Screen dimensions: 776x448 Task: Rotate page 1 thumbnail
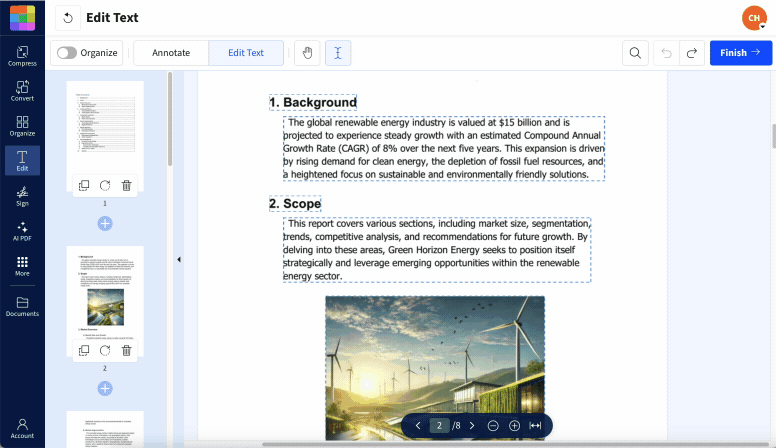[105, 186]
